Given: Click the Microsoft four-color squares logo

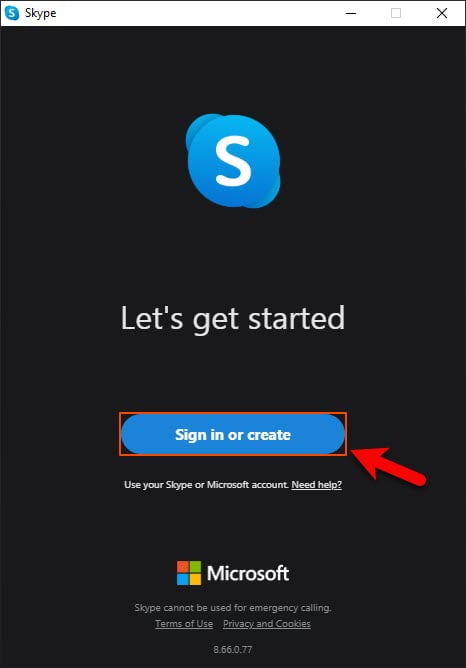Looking at the screenshot, I should pyautogui.click(x=189, y=573).
